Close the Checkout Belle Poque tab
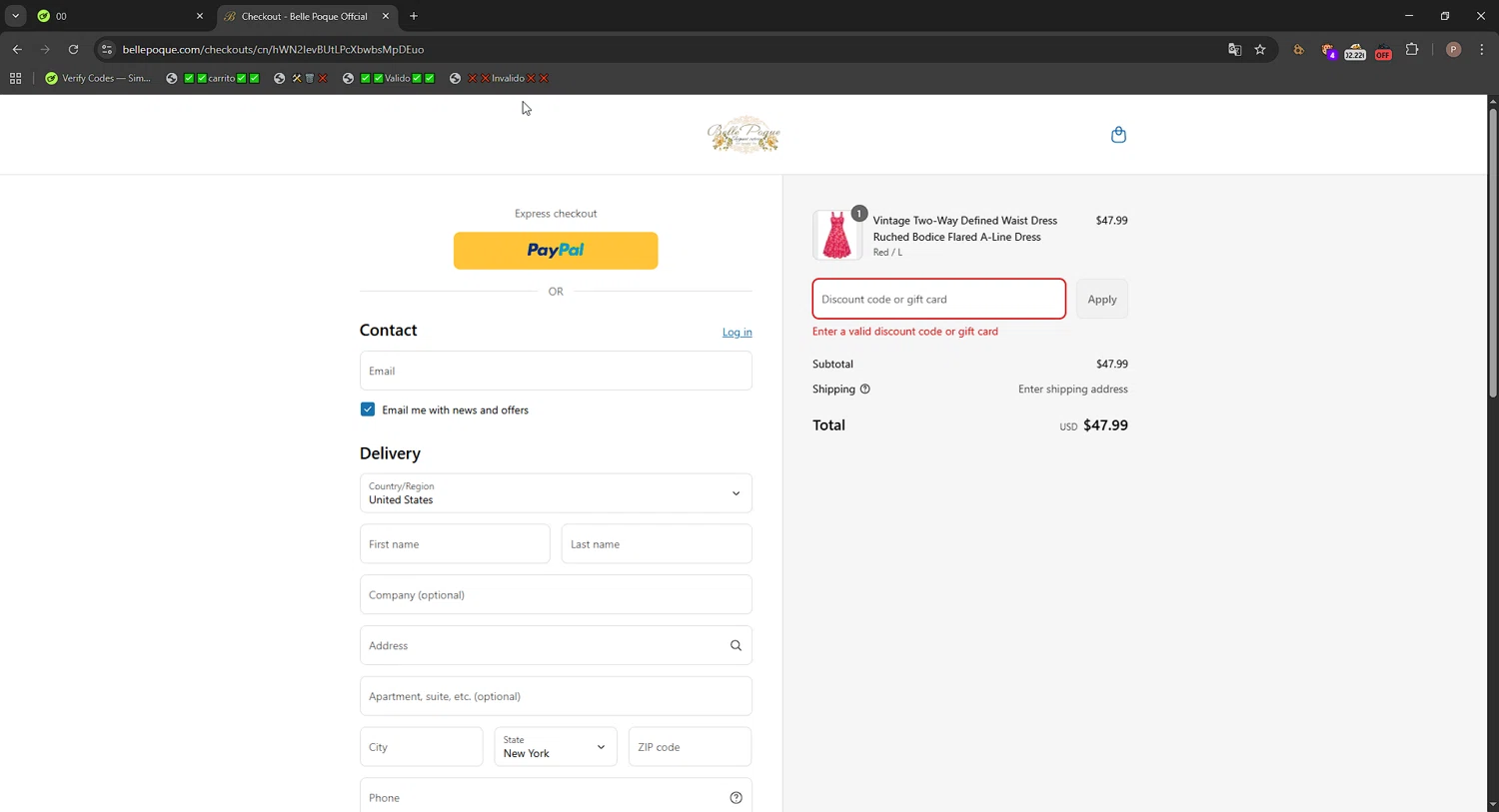Viewport: 1499px width, 812px height. (x=386, y=16)
